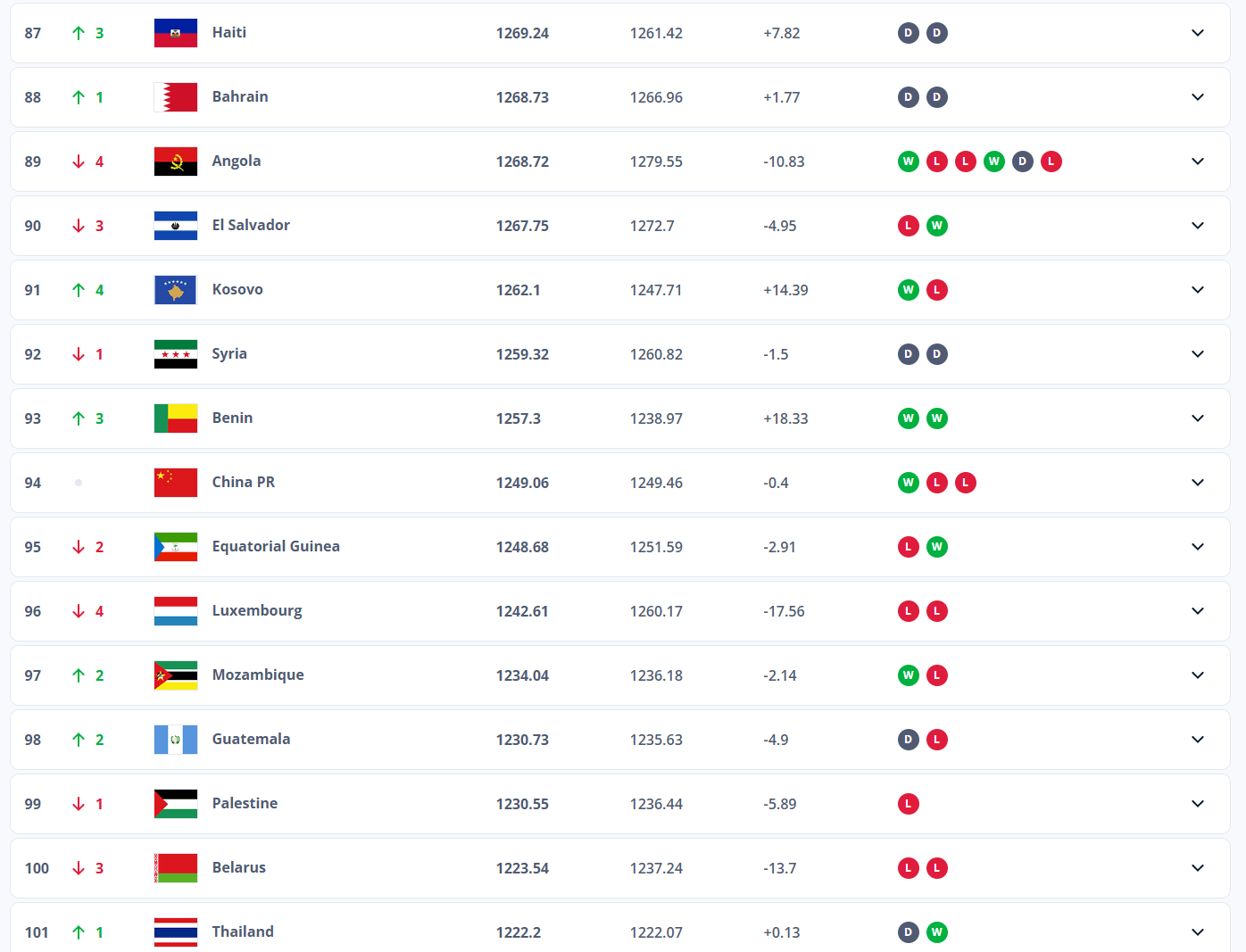Click the Angola flag icon

(x=175, y=161)
